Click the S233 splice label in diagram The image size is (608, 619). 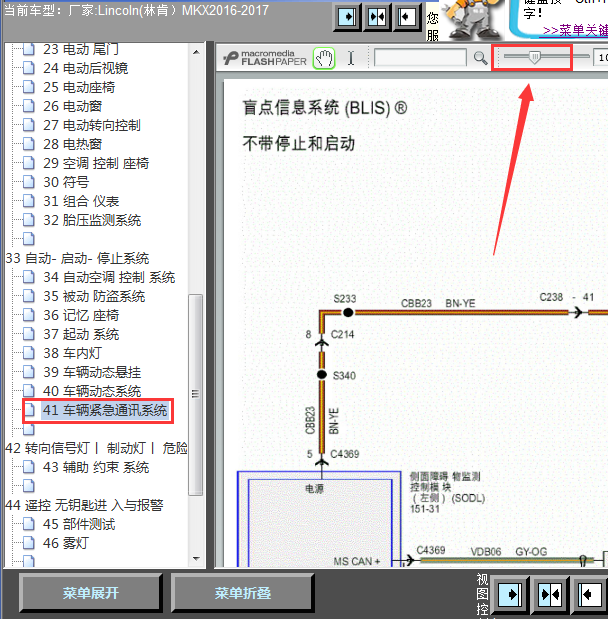click(345, 299)
